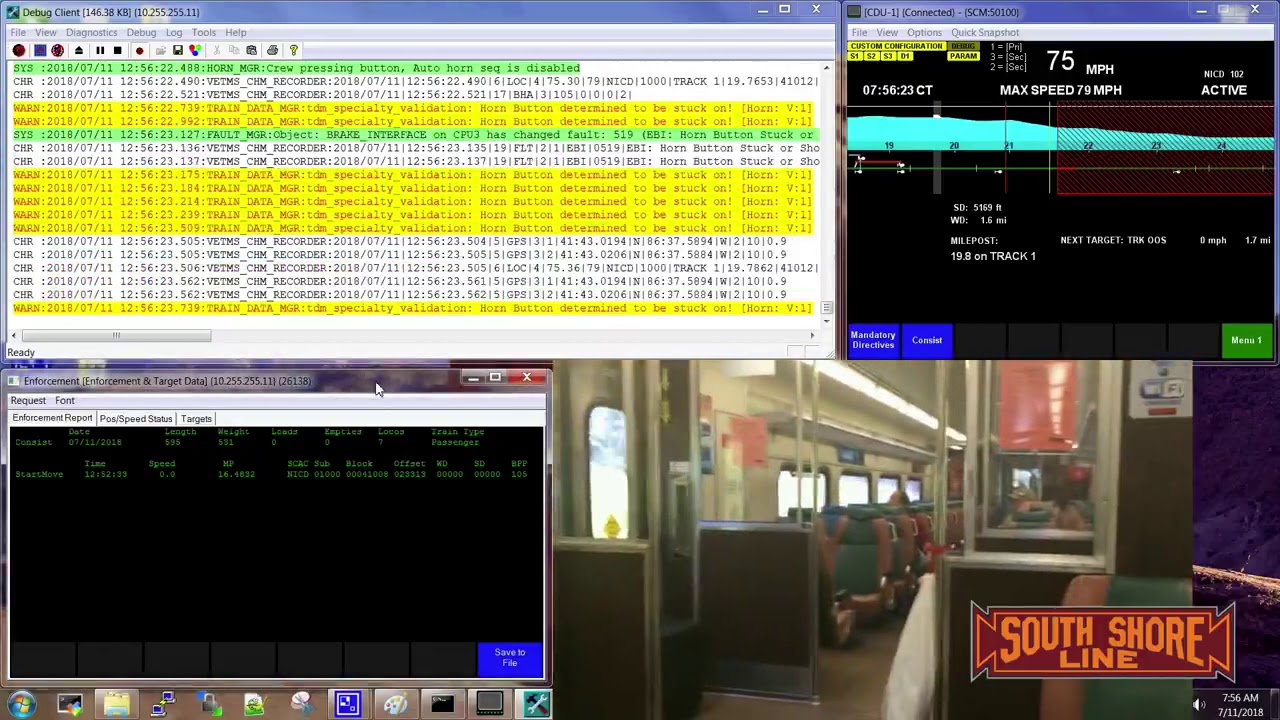Screen dimensions: 1280x720
Task: Click the S3 indicator on CDU
Action: [x=888, y=56]
